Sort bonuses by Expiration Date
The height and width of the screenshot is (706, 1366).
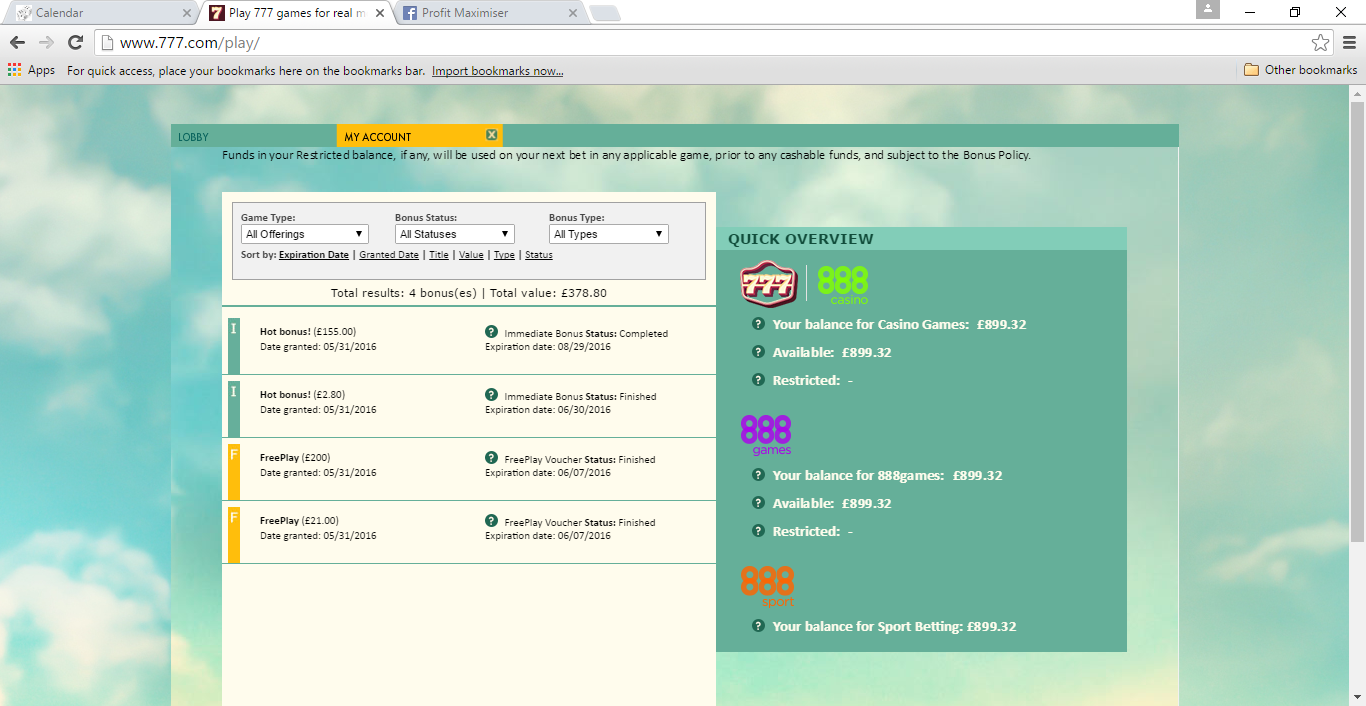[x=314, y=255]
